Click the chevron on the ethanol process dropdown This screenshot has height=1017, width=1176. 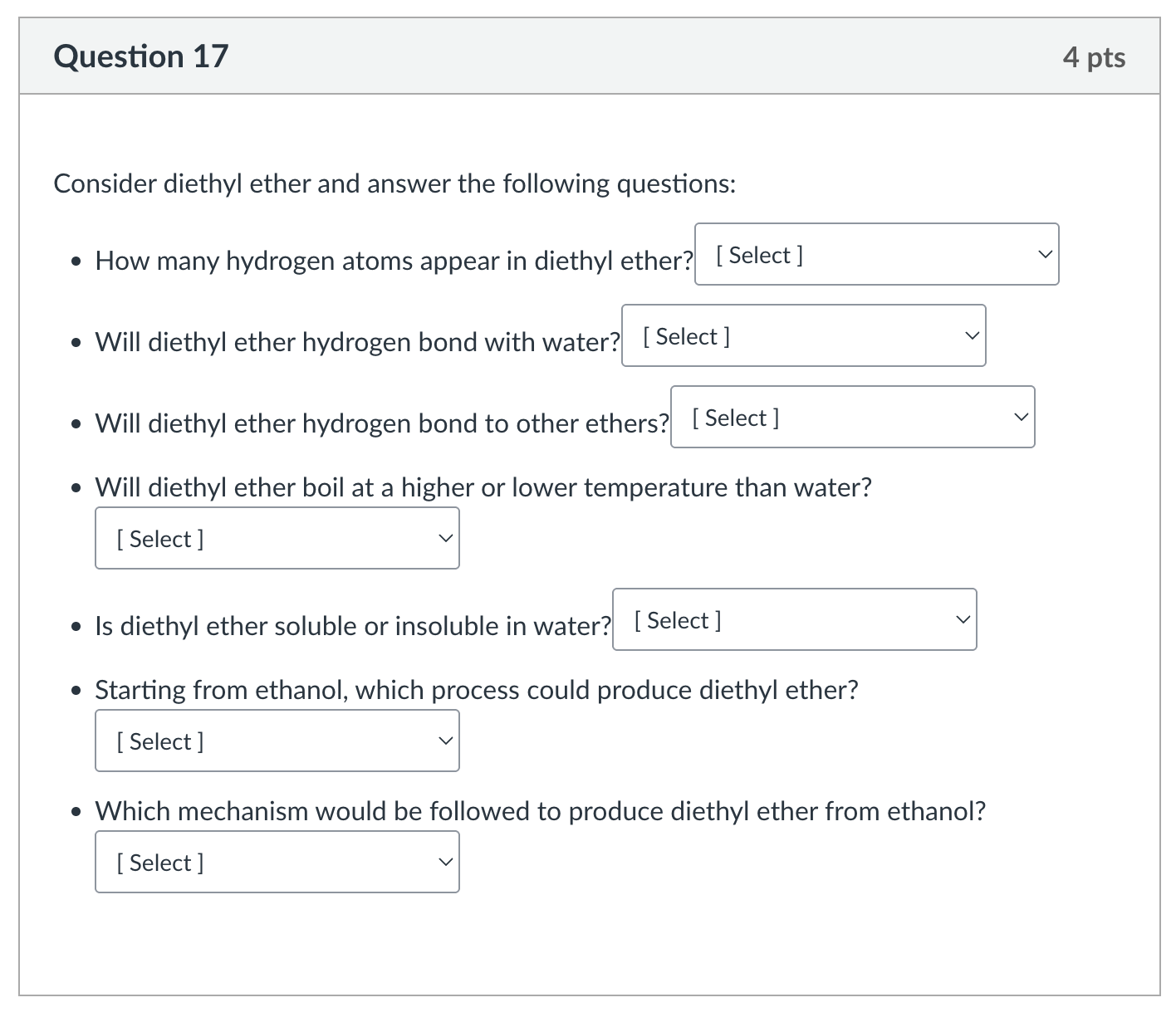tap(446, 741)
